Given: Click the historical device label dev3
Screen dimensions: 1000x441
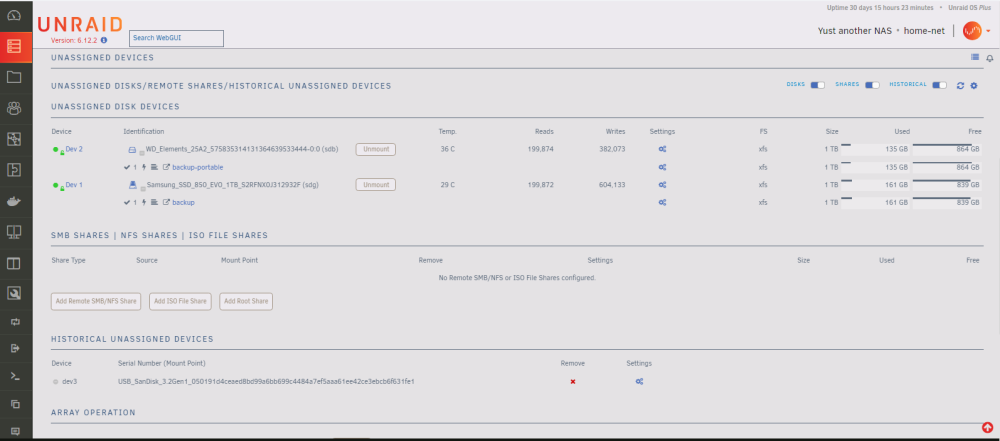Looking at the screenshot, I should [70, 382].
